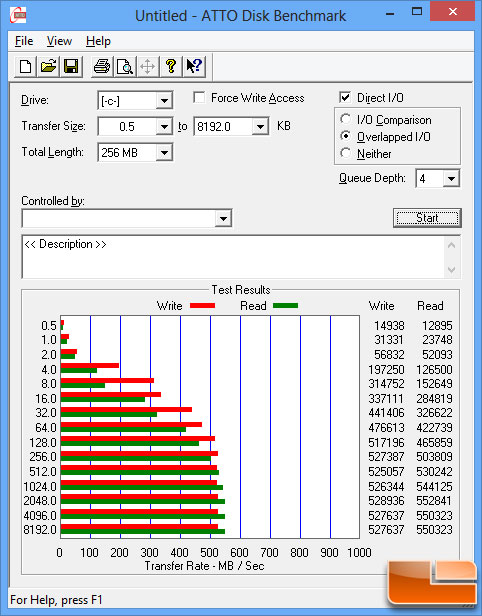
Task: Minimize the ATTO Disk Benchmark window
Action: click(x=390, y=14)
